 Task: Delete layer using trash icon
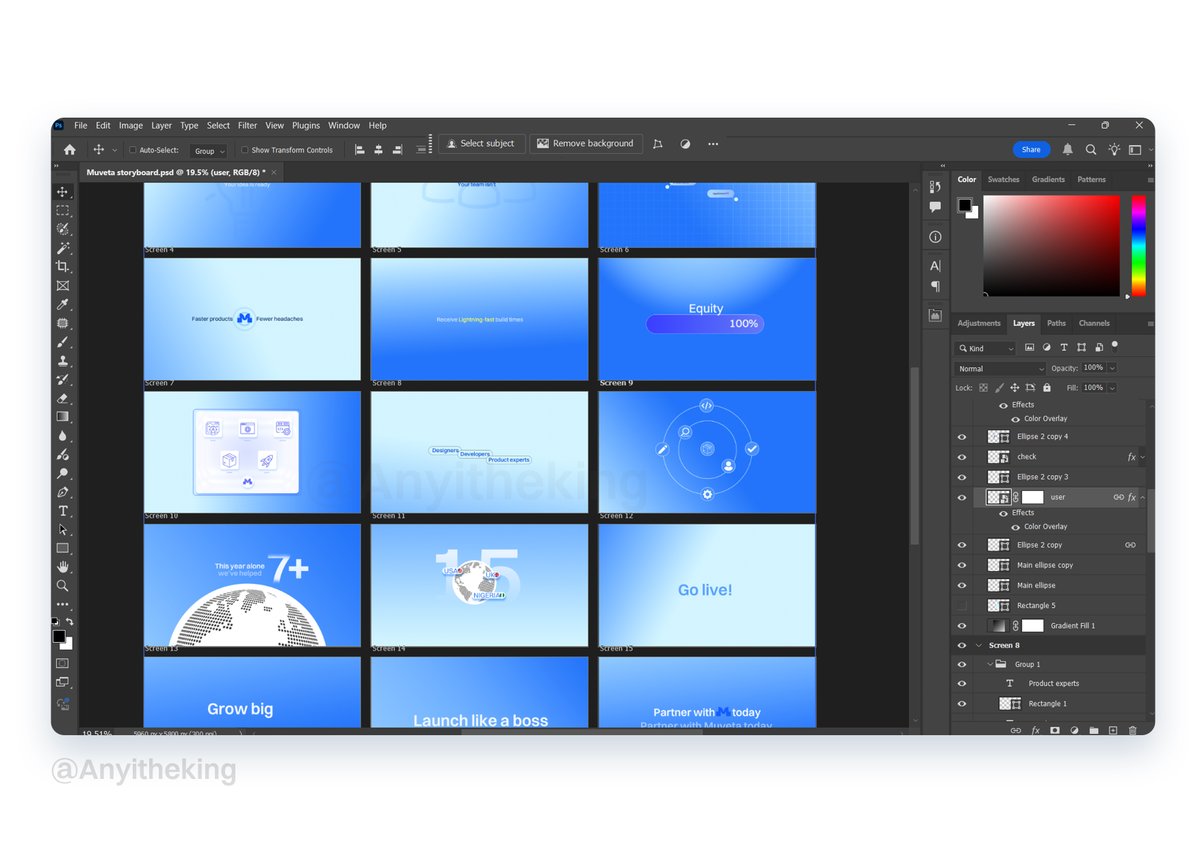tap(1132, 730)
